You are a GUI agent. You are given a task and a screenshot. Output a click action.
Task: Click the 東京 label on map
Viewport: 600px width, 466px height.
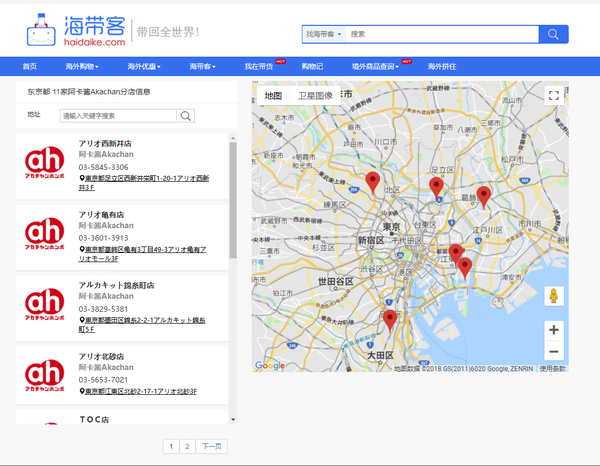point(391,226)
